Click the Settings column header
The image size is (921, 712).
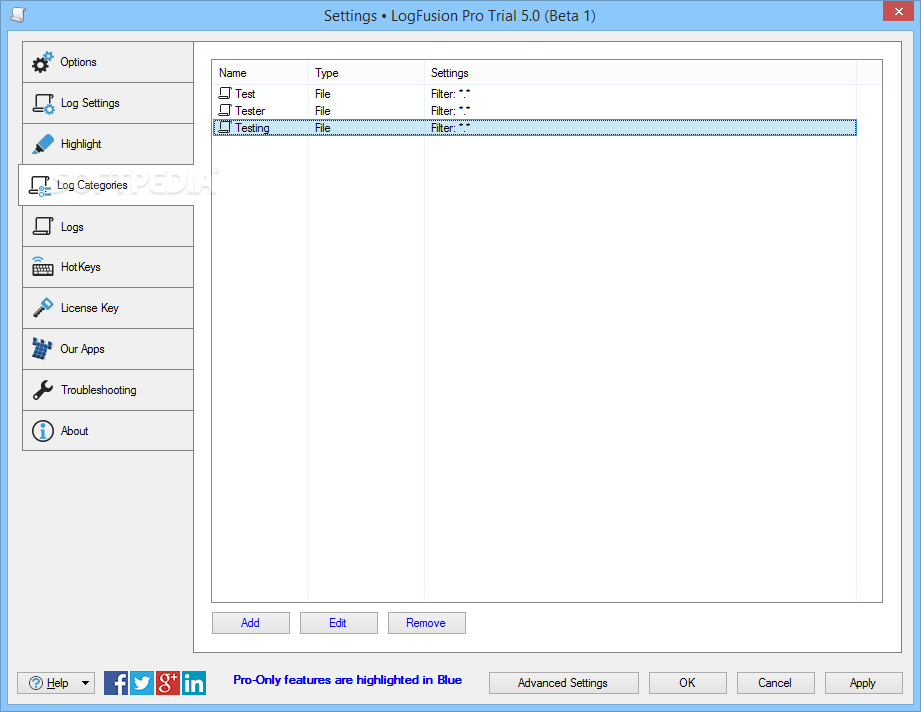click(640, 73)
